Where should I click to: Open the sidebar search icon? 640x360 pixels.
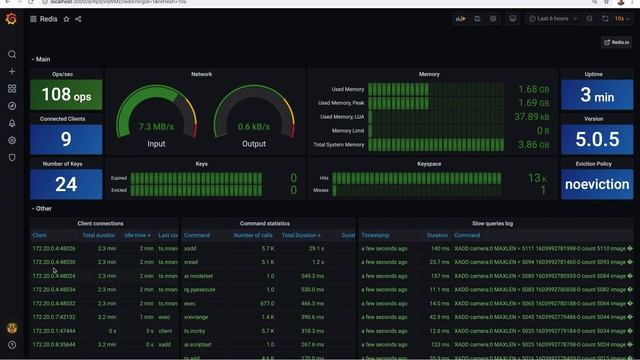click(x=12, y=54)
